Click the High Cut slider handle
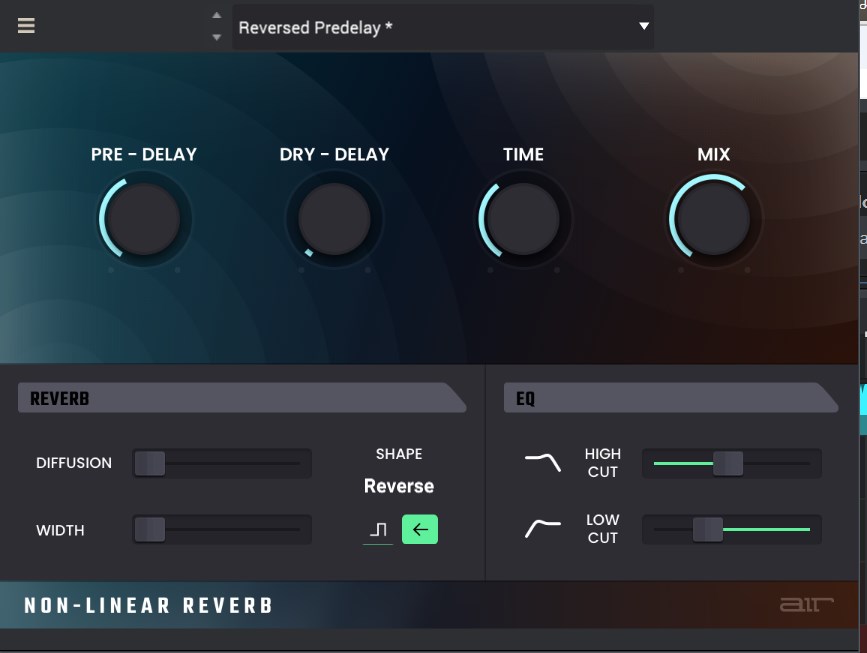 pos(727,463)
